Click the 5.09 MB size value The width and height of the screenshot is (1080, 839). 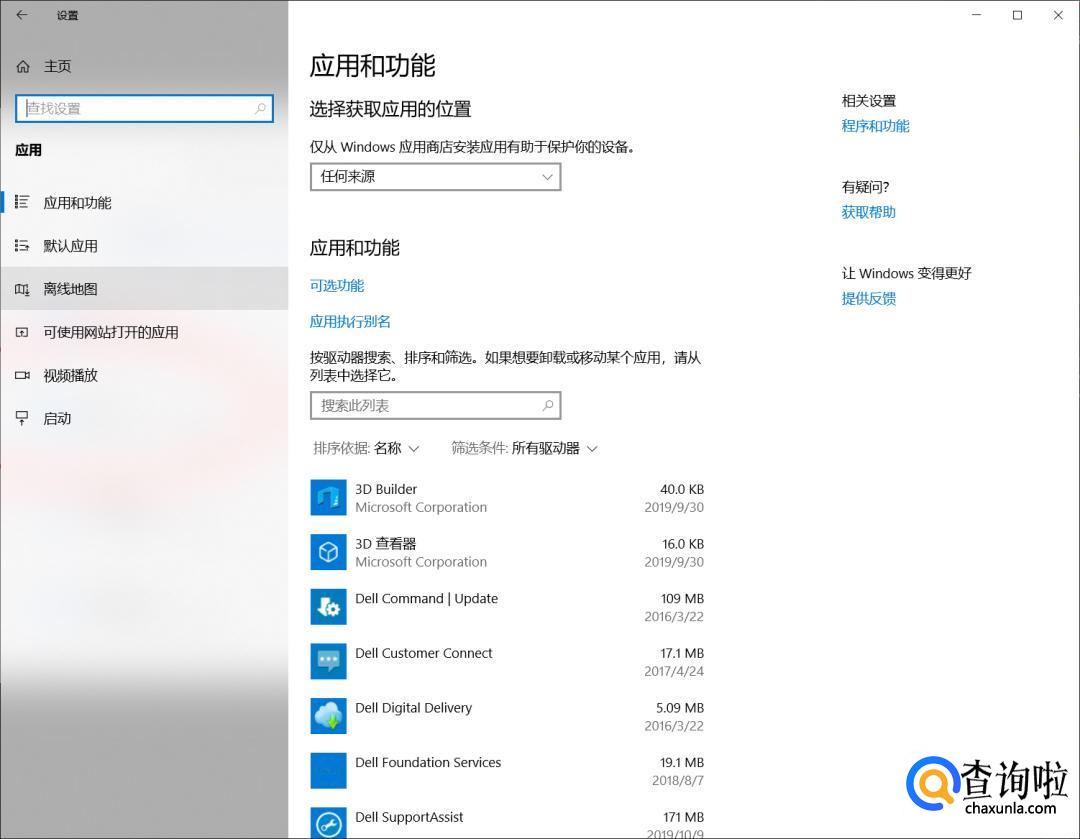[x=680, y=707]
